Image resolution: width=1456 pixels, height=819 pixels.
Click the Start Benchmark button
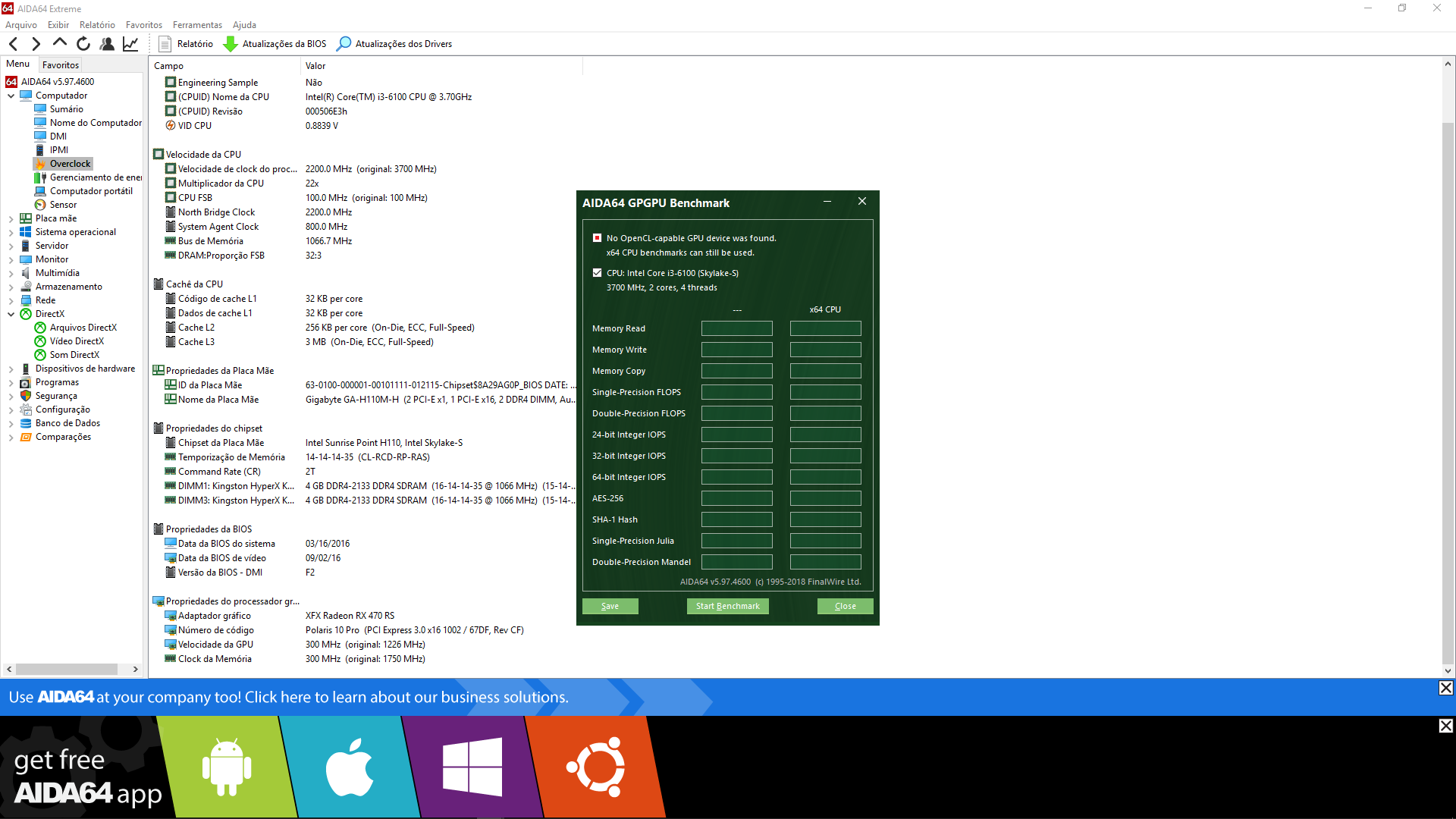click(x=727, y=606)
